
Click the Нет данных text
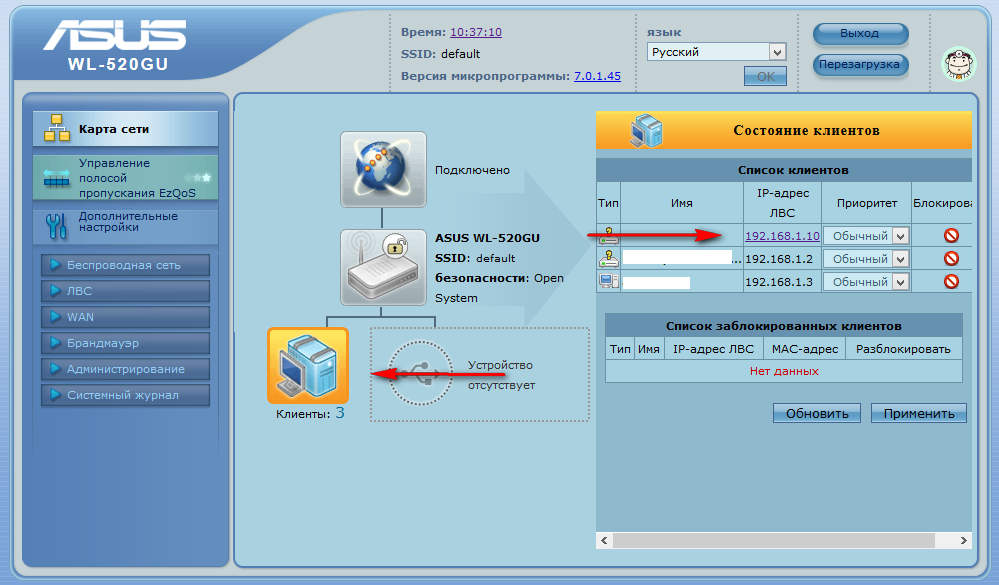pos(784,371)
